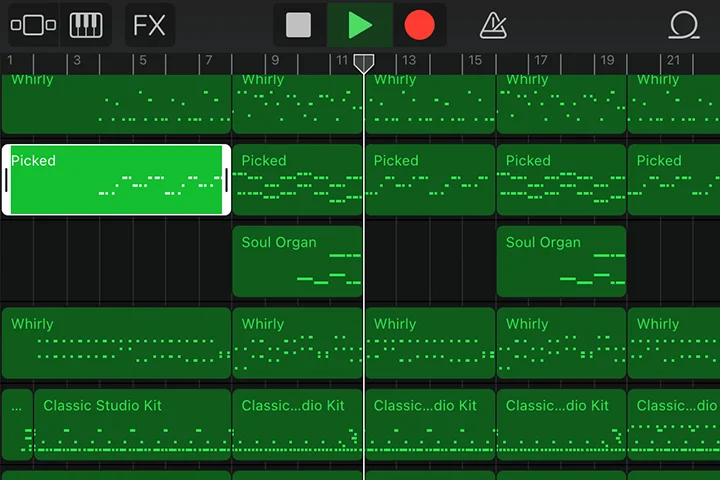Select the Classic...dio Kit region at bar 8

[297, 425]
